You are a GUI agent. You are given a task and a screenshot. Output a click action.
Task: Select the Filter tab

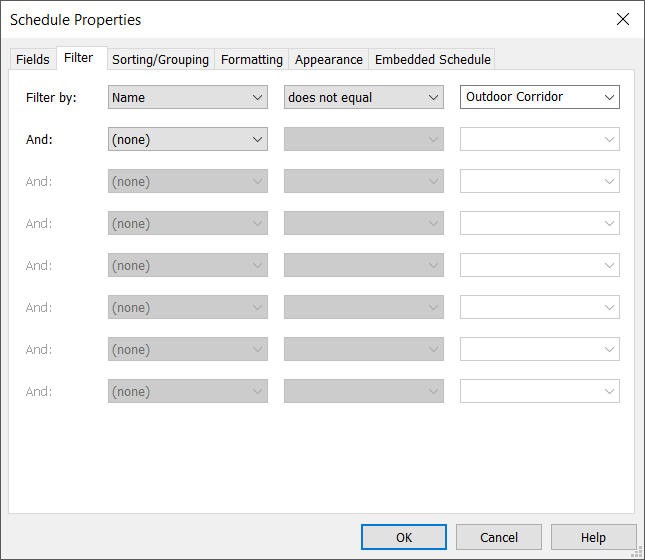click(81, 58)
